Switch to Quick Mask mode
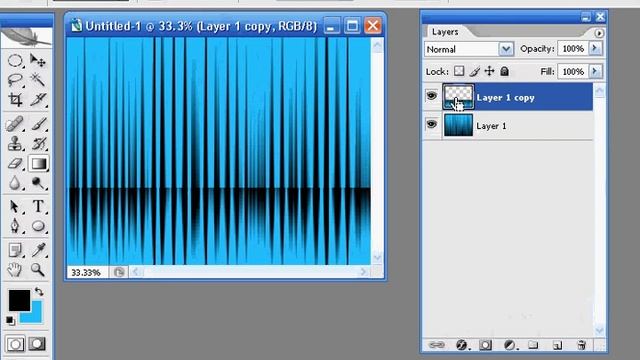 click(37, 344)
